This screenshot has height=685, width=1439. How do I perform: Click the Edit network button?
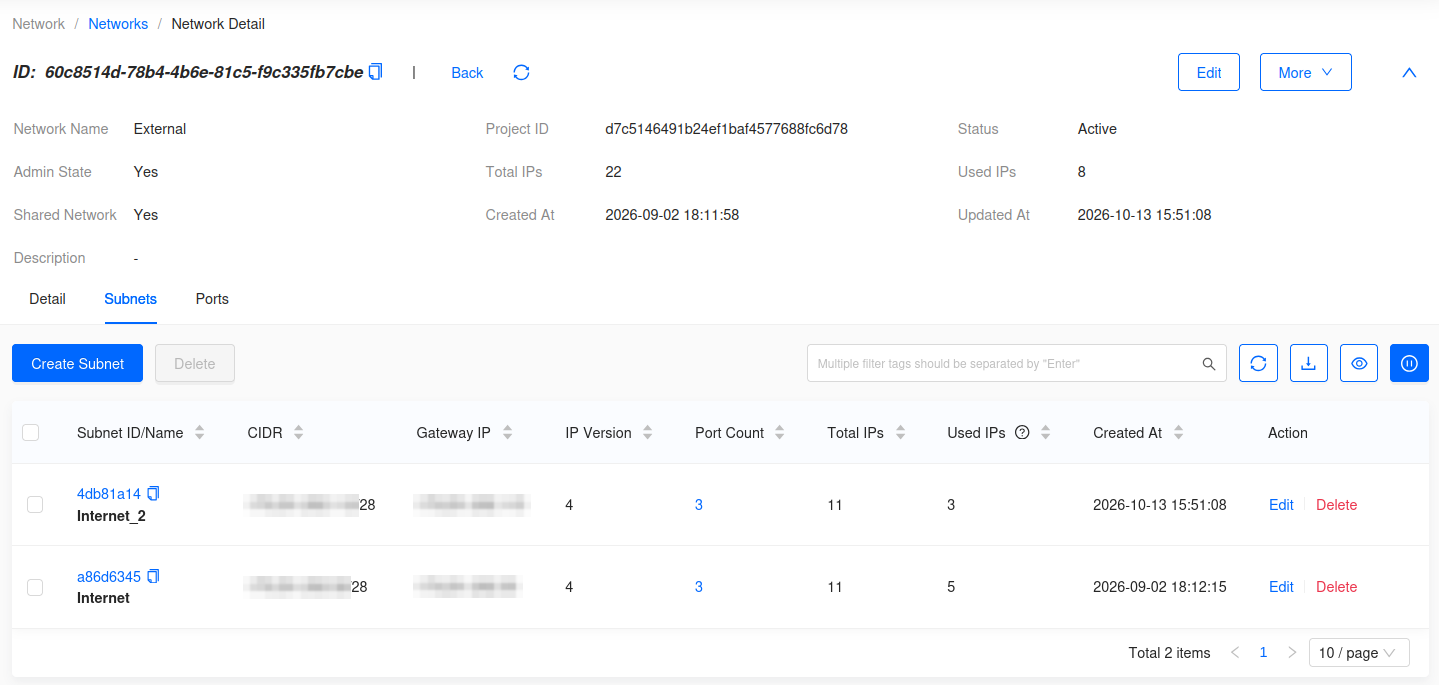pos(1209,72)
